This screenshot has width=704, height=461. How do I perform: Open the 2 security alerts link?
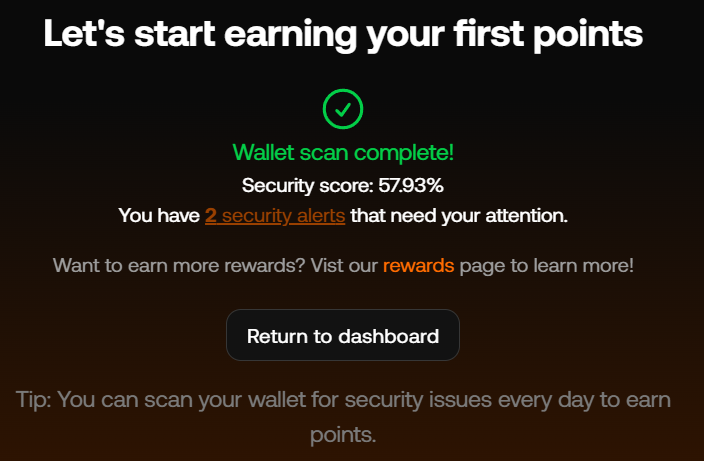275,215
